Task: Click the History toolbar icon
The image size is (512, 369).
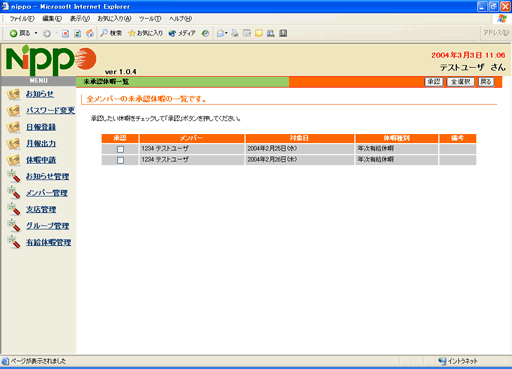Action: [x=205, y=33]
